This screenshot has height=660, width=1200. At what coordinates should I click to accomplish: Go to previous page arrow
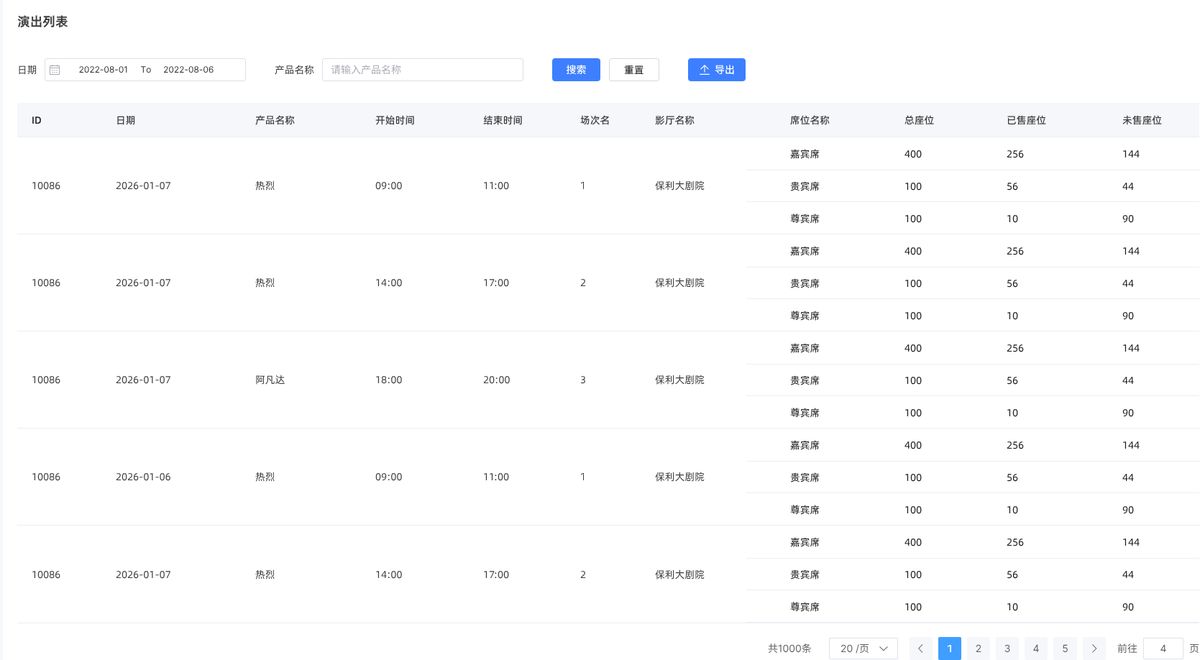coord(921,649)
